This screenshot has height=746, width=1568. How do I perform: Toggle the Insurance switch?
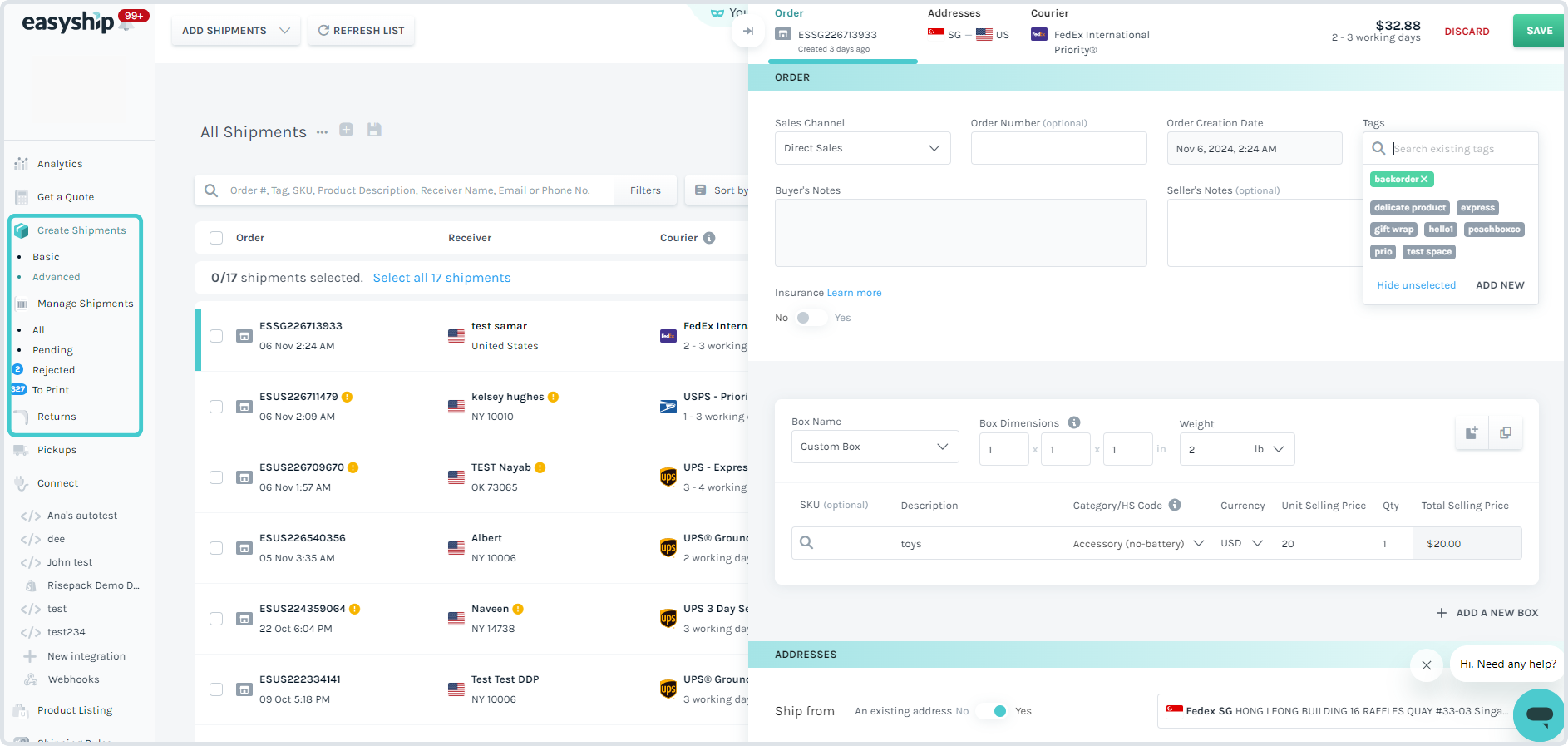point(811,318)
